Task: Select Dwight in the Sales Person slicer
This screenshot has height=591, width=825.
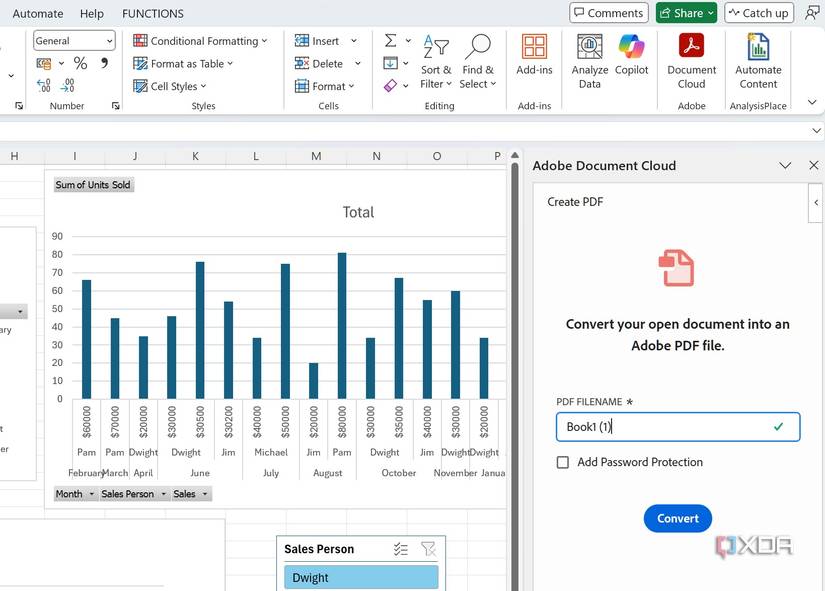Action: tap(360, 577)
